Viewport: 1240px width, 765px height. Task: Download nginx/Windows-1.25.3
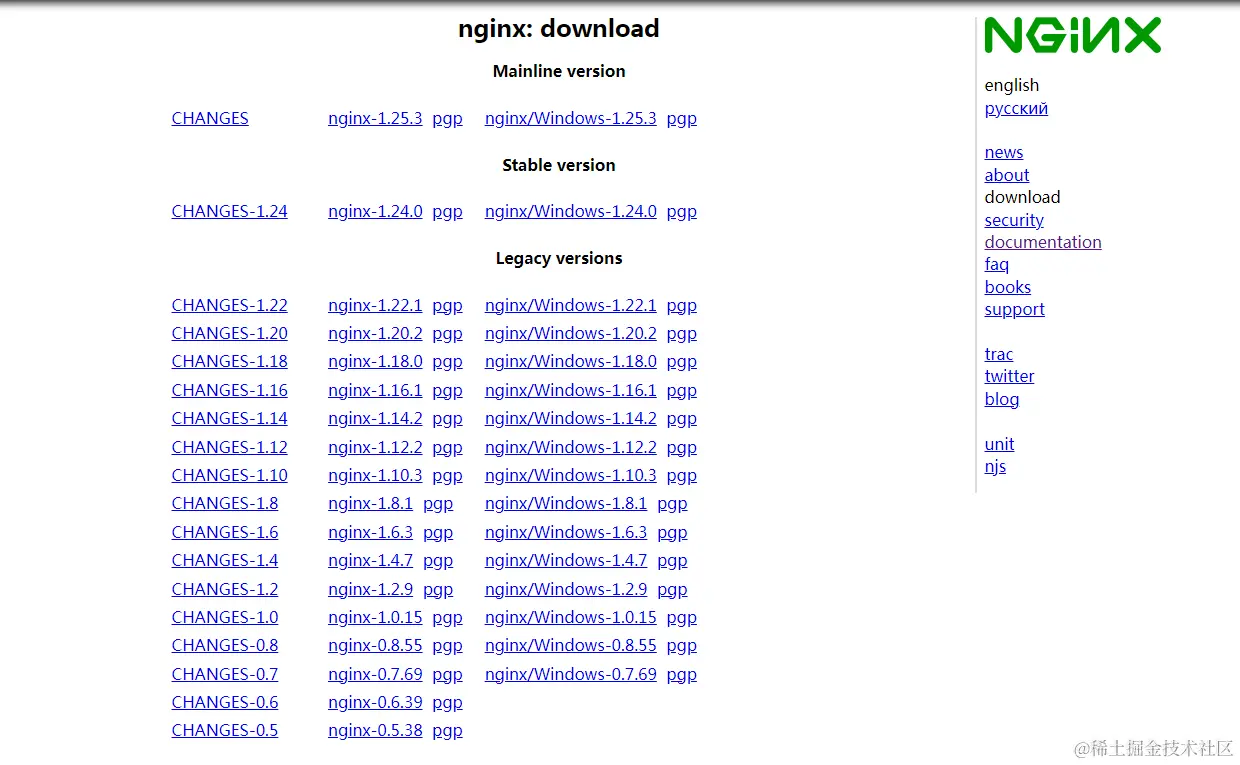[x=571, y=118]
